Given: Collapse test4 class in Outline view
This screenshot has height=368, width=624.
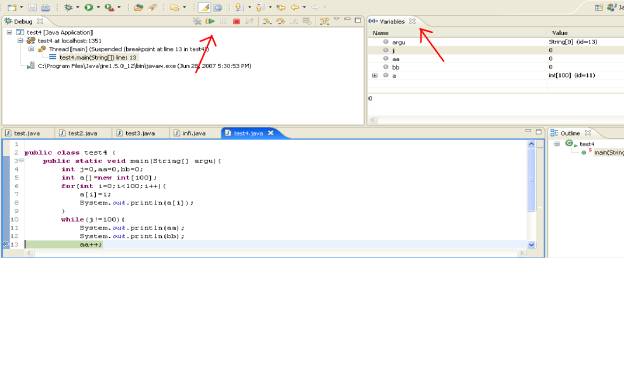Looking at the screenshot, I should 557,144.
